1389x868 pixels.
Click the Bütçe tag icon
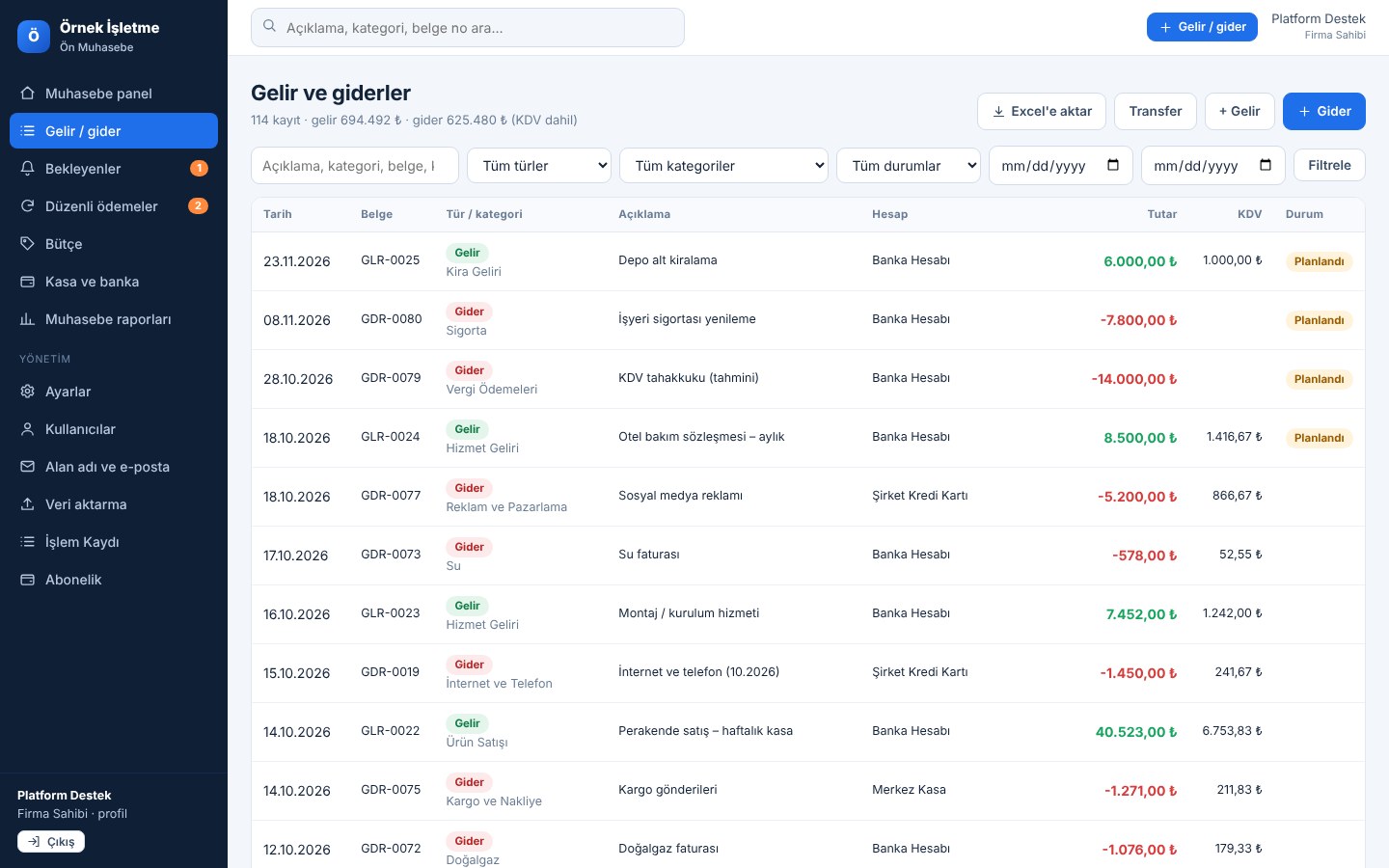point(27,244)
